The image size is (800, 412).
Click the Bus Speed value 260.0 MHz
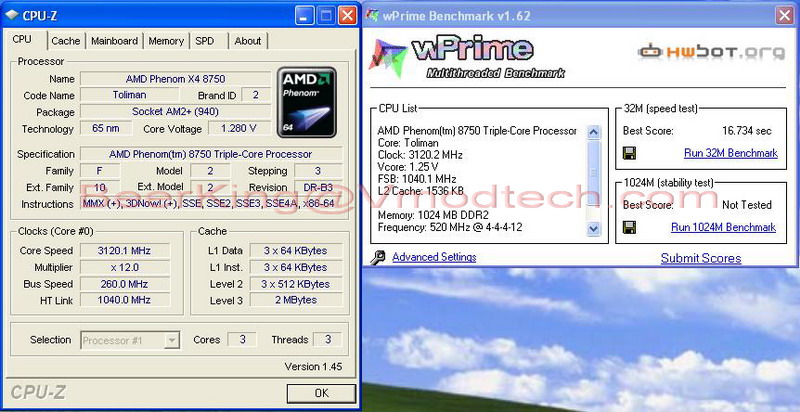[x=124, y=284]
